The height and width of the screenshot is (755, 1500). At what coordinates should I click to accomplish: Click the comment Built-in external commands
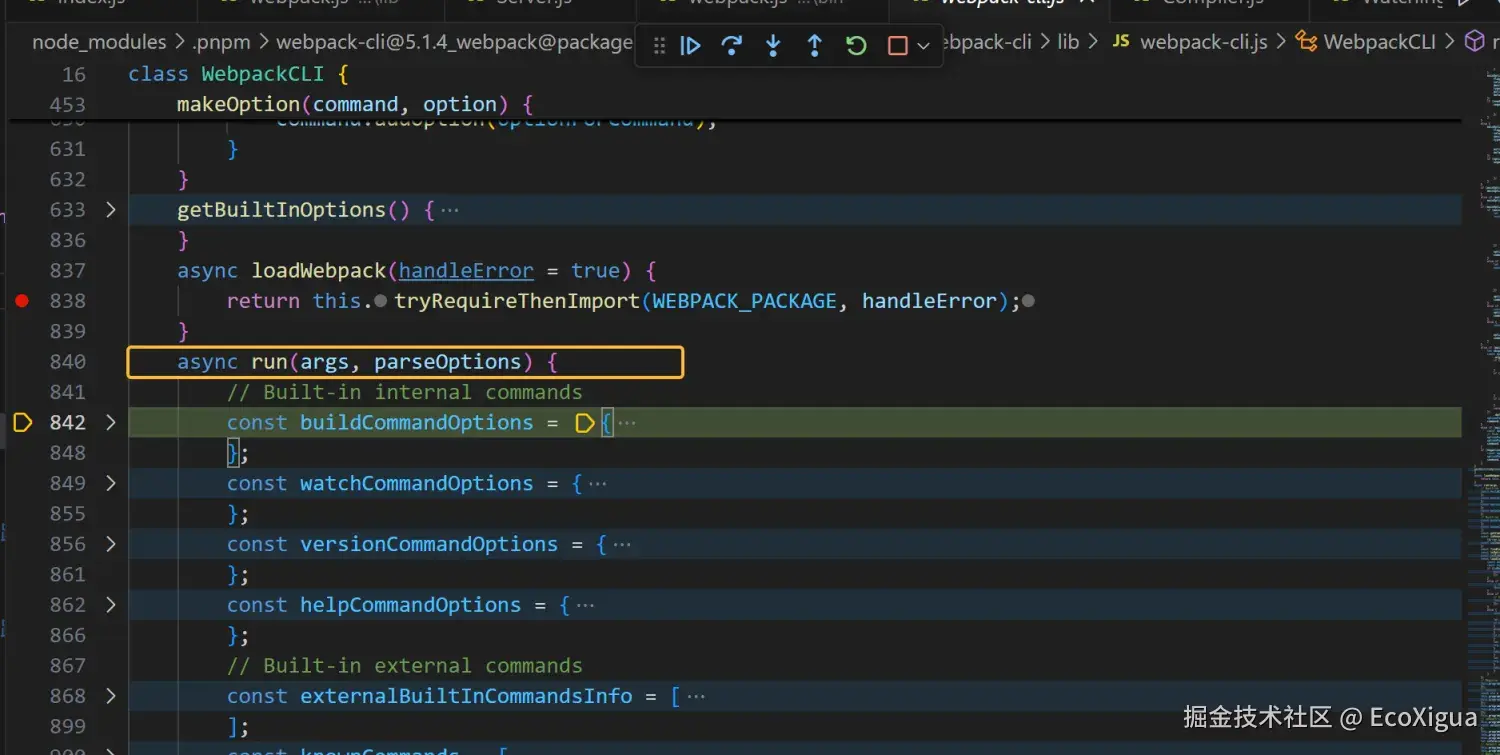point(405,666)
